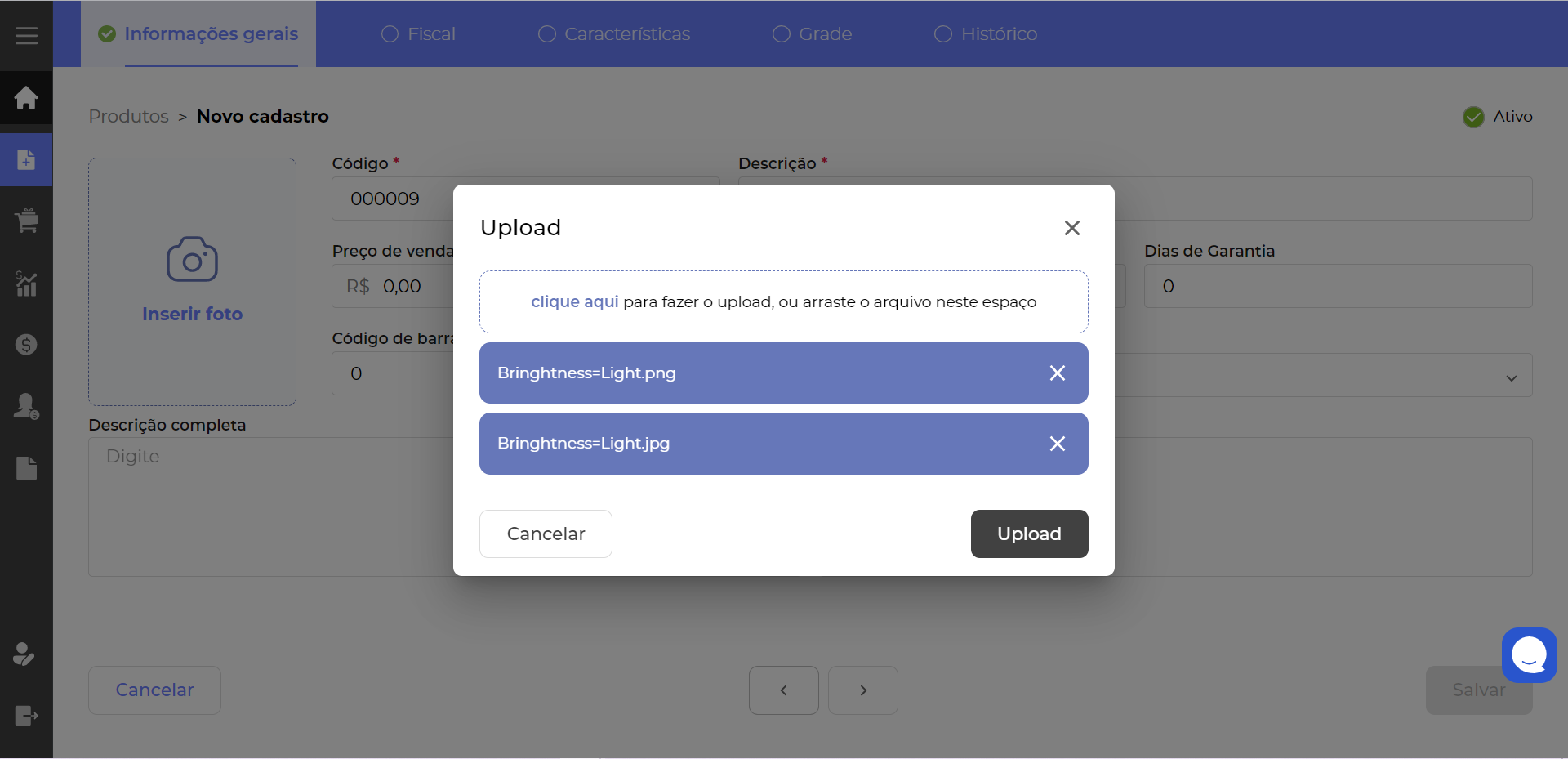Switch to the Histórico tab

pos(986,34)
